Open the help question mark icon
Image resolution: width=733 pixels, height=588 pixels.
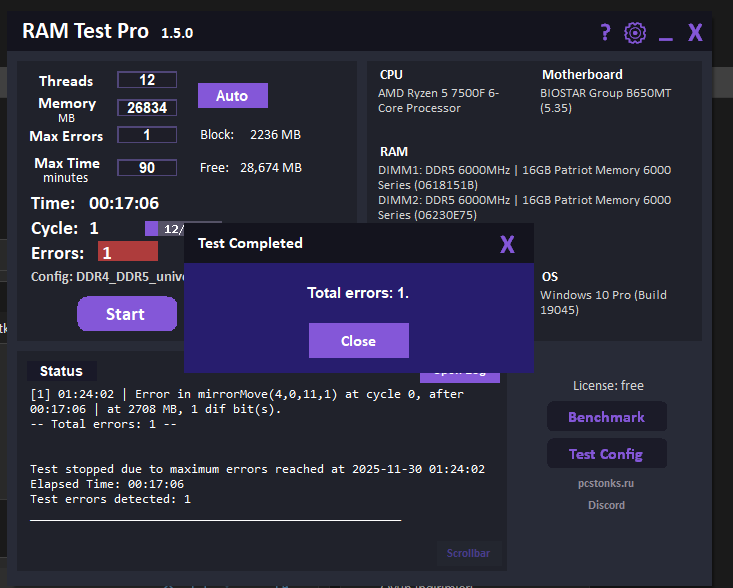coord(605,32)
